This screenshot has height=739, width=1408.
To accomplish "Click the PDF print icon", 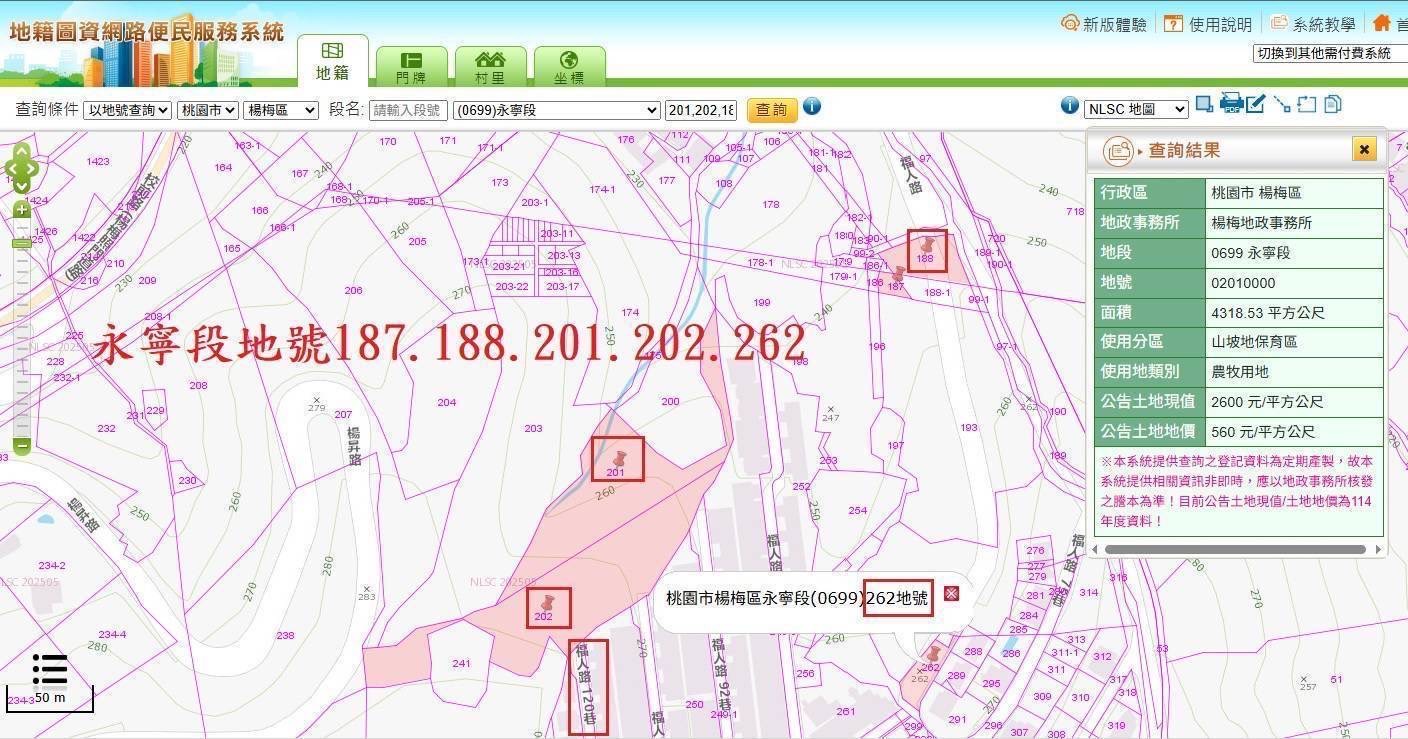I will (1231, 103).
